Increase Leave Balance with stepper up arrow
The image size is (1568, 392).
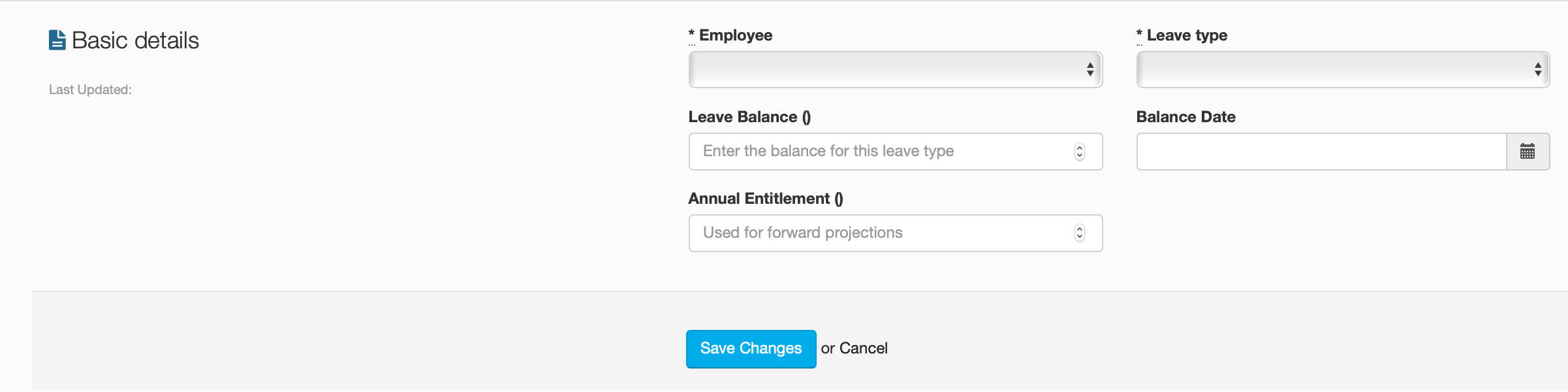[x=1080, y=148]
